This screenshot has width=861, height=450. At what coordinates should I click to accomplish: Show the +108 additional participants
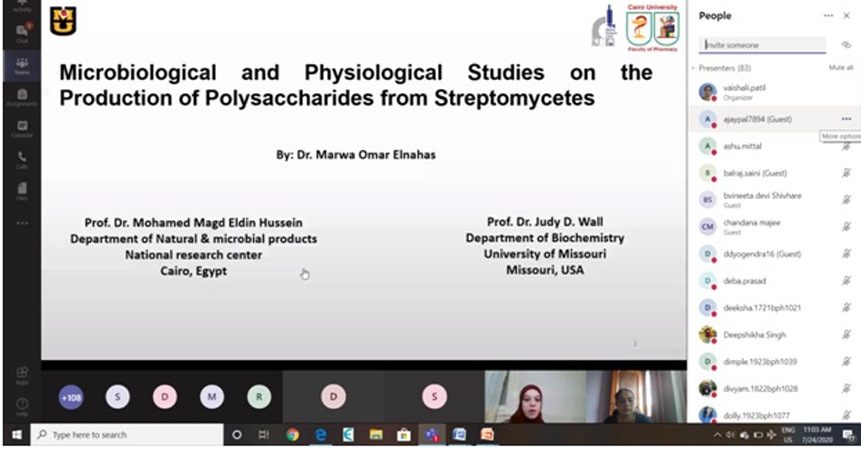click(71, 397)
